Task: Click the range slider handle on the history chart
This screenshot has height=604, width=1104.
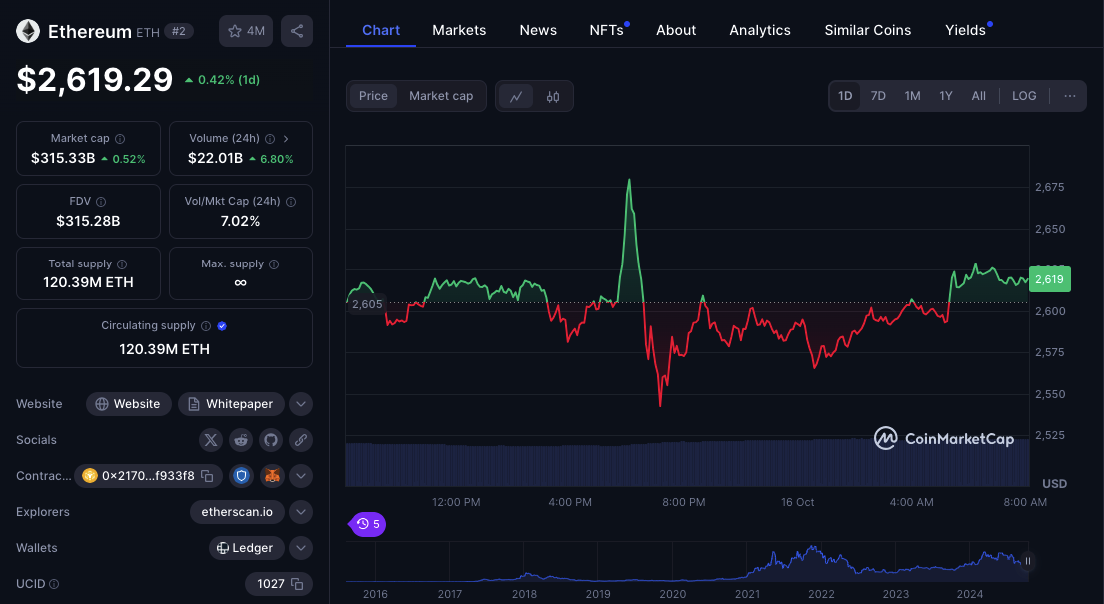Action: 1028,561
